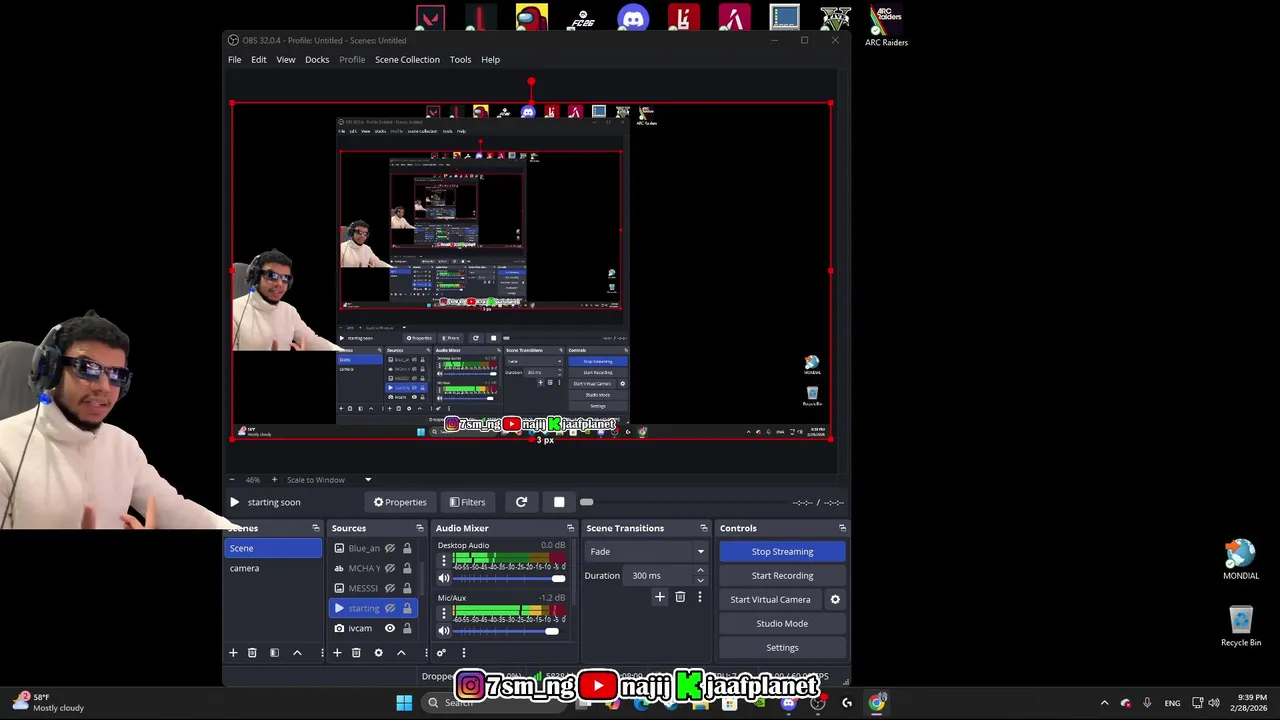The width and height of the screenshot is (1280, 720).
Task: Open the Docks menu
Action: [x=317, y=60]
